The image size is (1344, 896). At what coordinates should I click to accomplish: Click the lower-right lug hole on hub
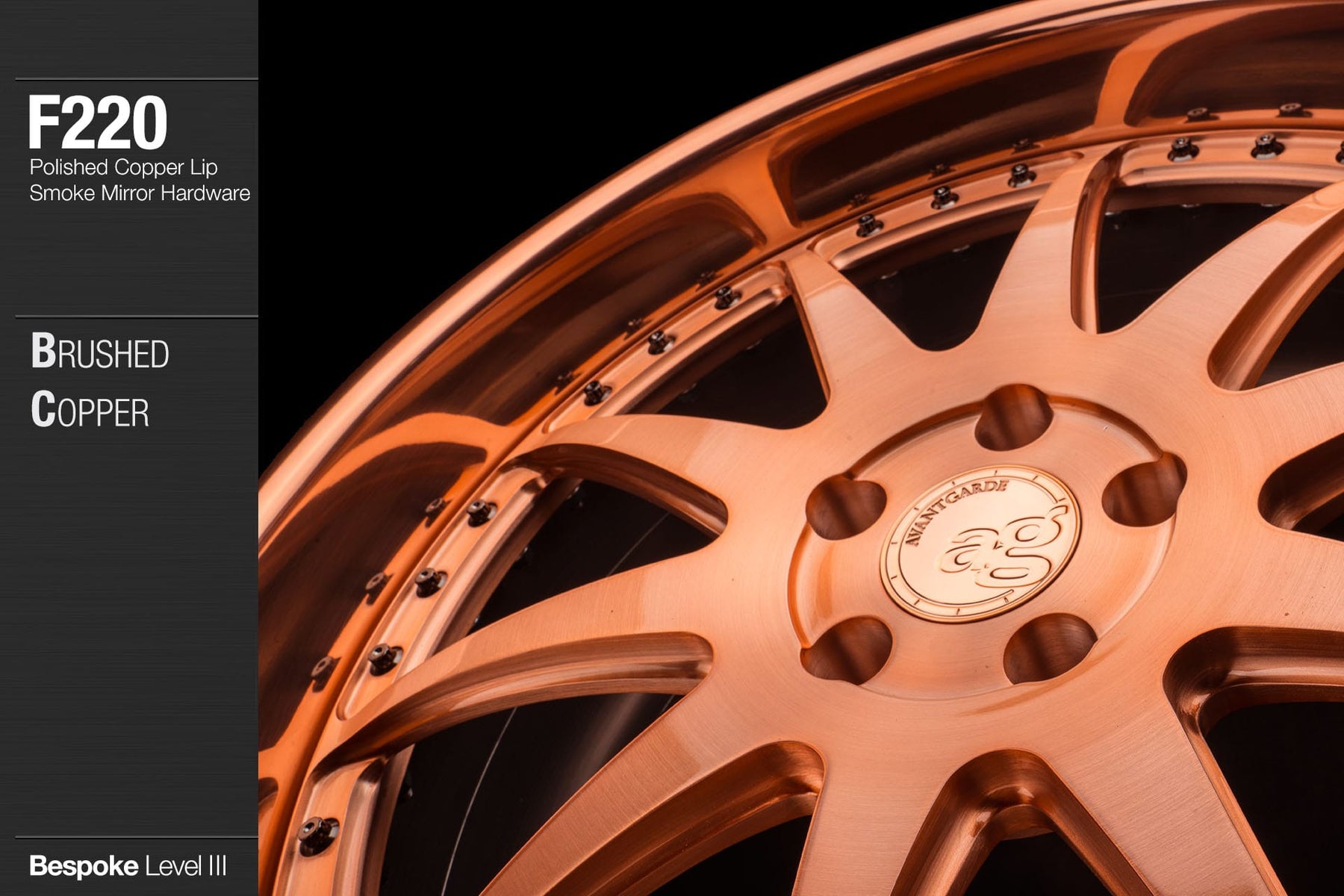[x=1049, y=648]
